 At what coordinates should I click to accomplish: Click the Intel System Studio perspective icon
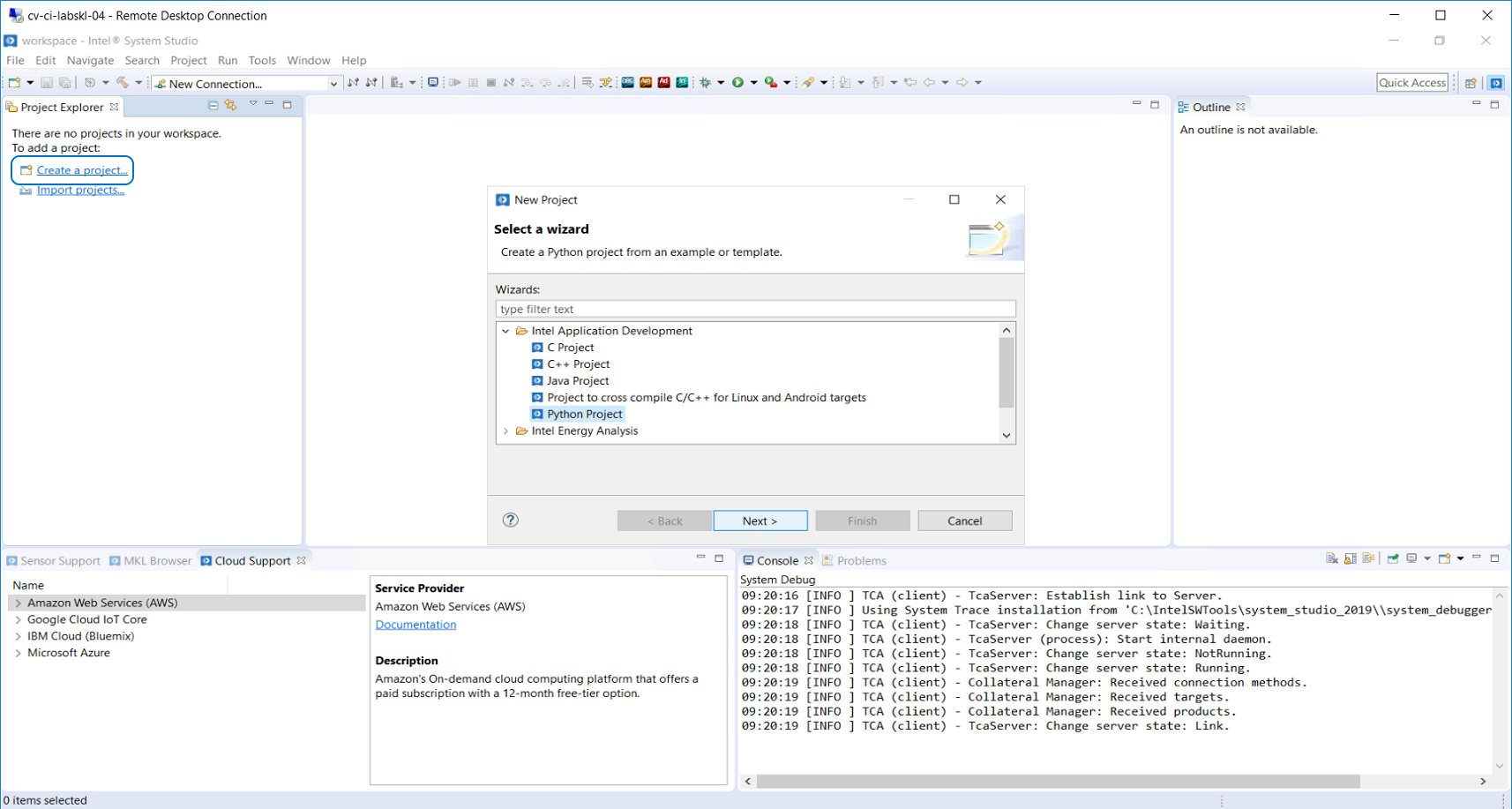pyautogui.click(x=1496, y=83)
